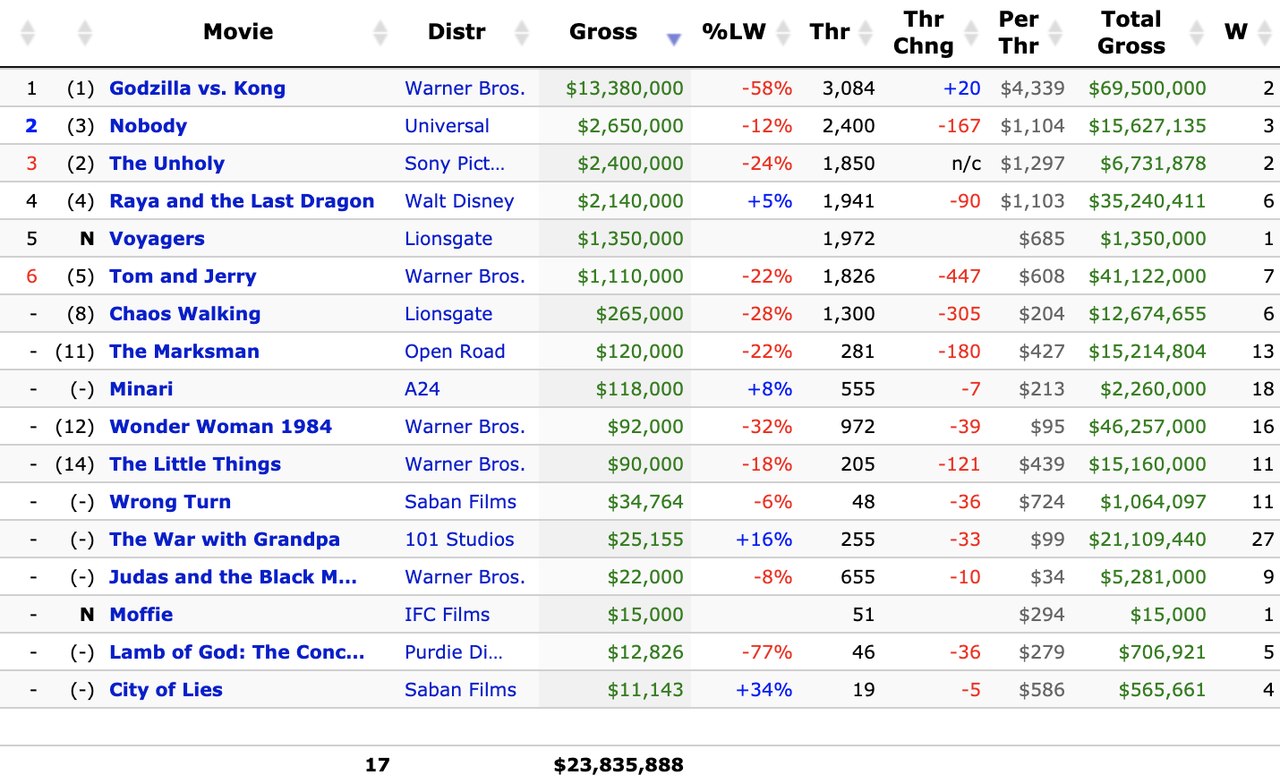
Task: Open Lionsgate link in Voyagers row
Action: point(448,239)
